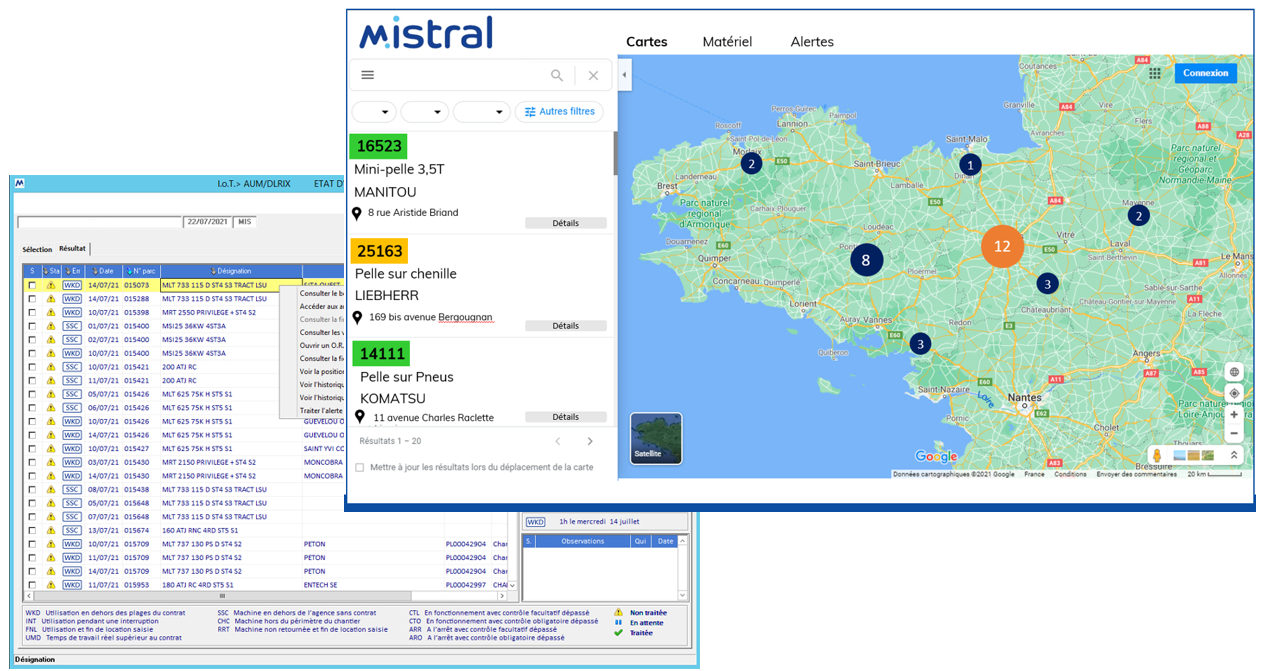Click the cluster marker 3 near Châteaubriant

[1047, 284]
